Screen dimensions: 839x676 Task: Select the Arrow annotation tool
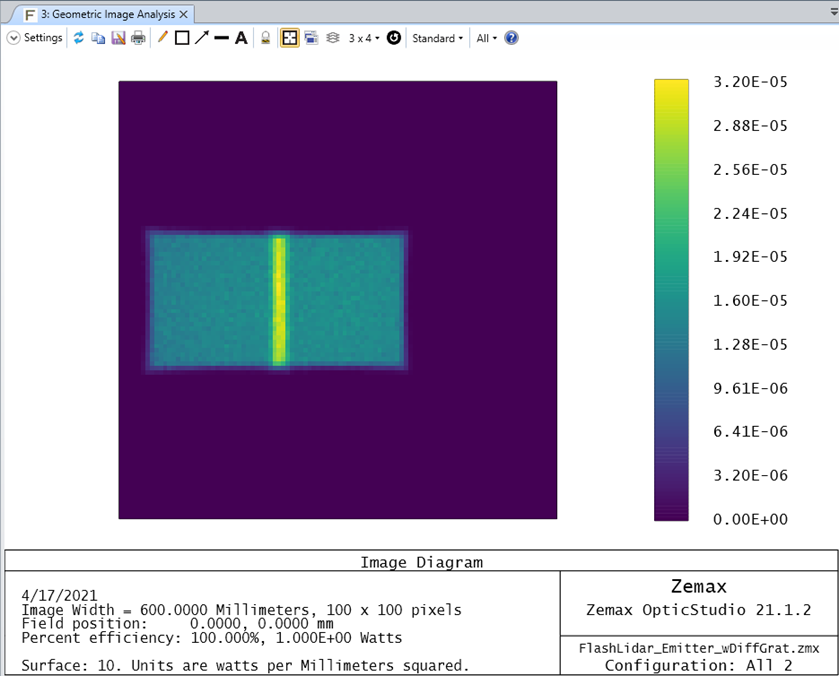point(203,38)
